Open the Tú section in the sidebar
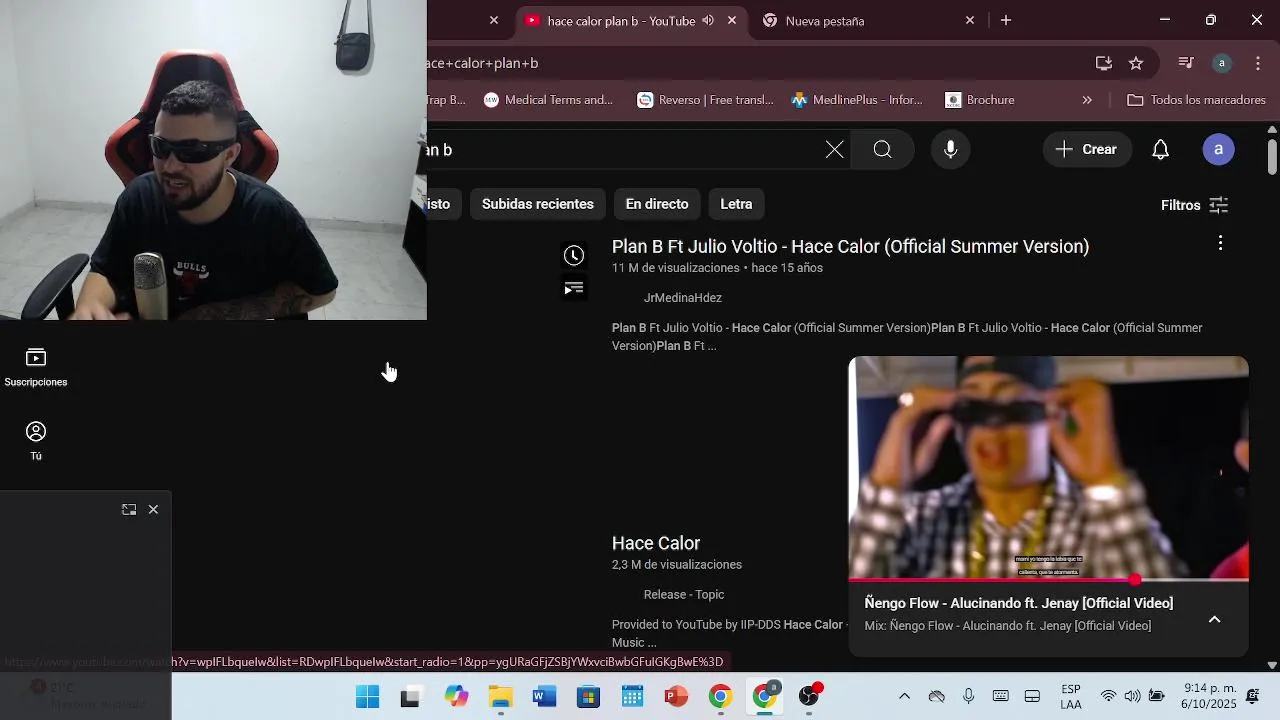Image resolution: width=1280 pixels, height=720 pixels. pos(36,441)
